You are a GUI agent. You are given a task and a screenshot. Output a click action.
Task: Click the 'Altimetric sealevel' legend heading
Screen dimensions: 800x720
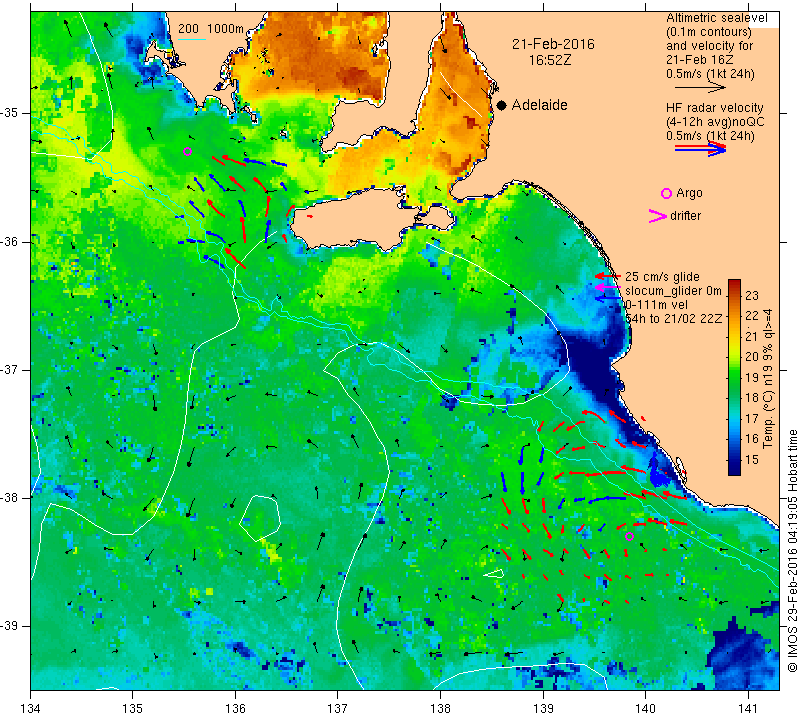pos(717,18)
